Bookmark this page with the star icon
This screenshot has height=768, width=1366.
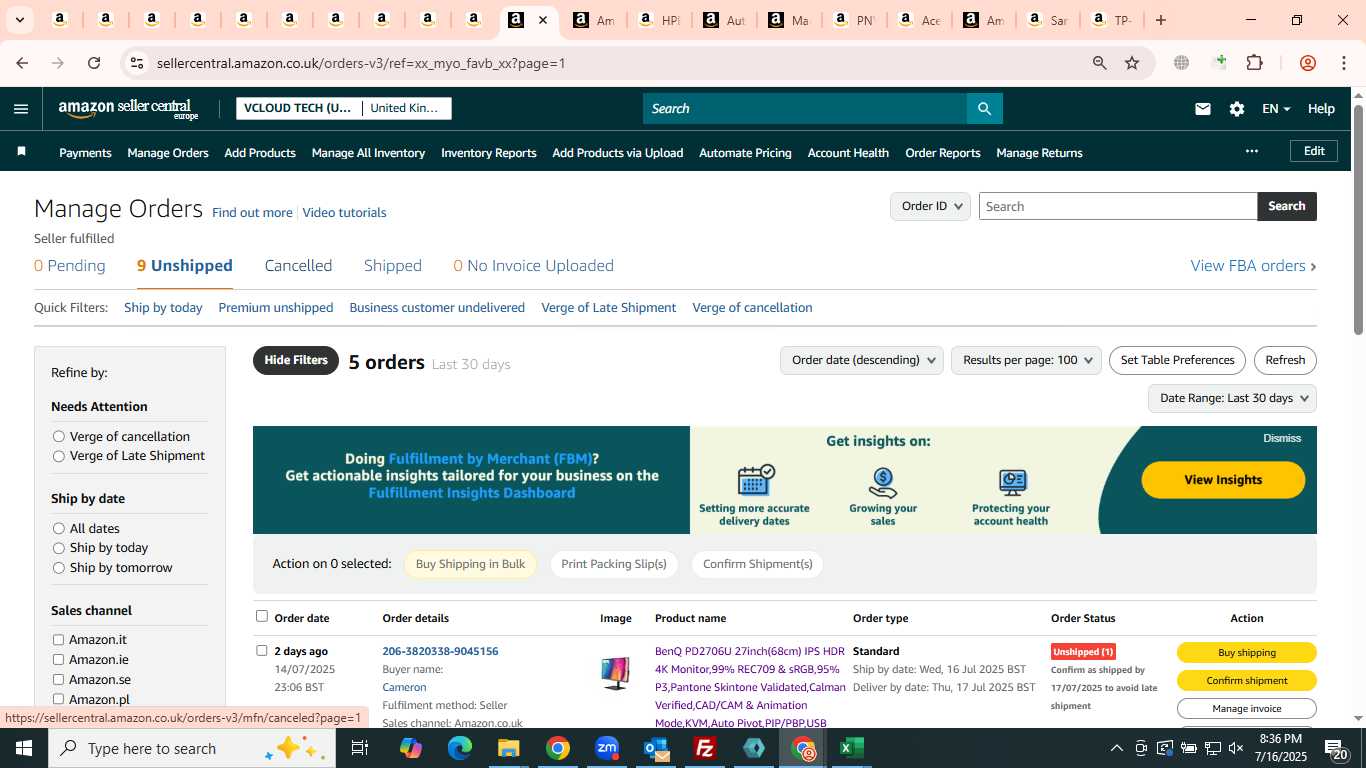pyautogui.click(x=1132, y=63)
